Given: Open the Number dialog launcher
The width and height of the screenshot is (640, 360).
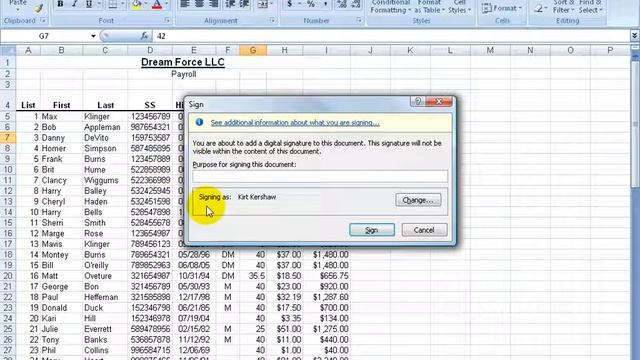Looking at the screenshot, I should (x=359, y=20).
